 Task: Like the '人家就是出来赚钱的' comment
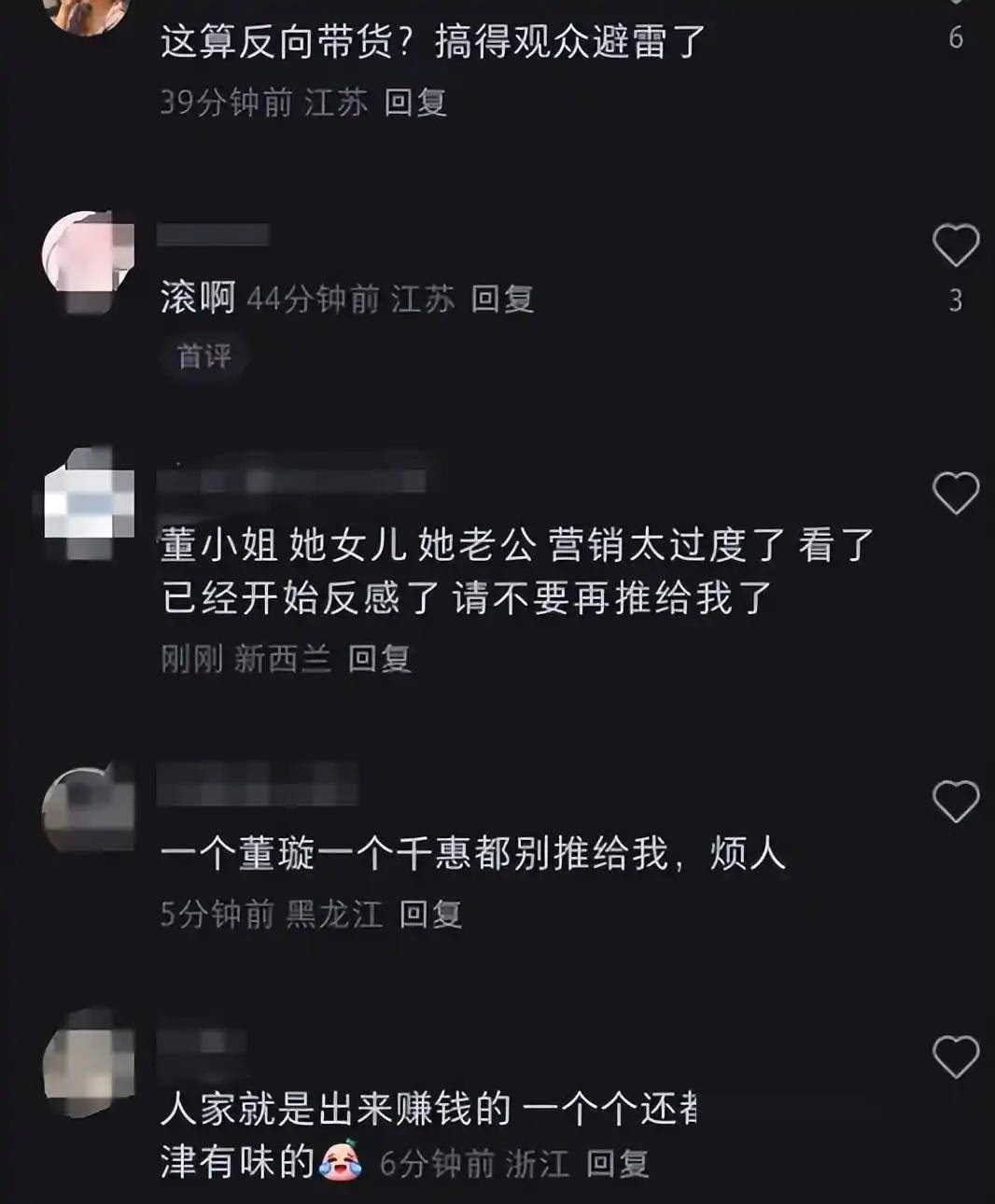(956, 1057)
